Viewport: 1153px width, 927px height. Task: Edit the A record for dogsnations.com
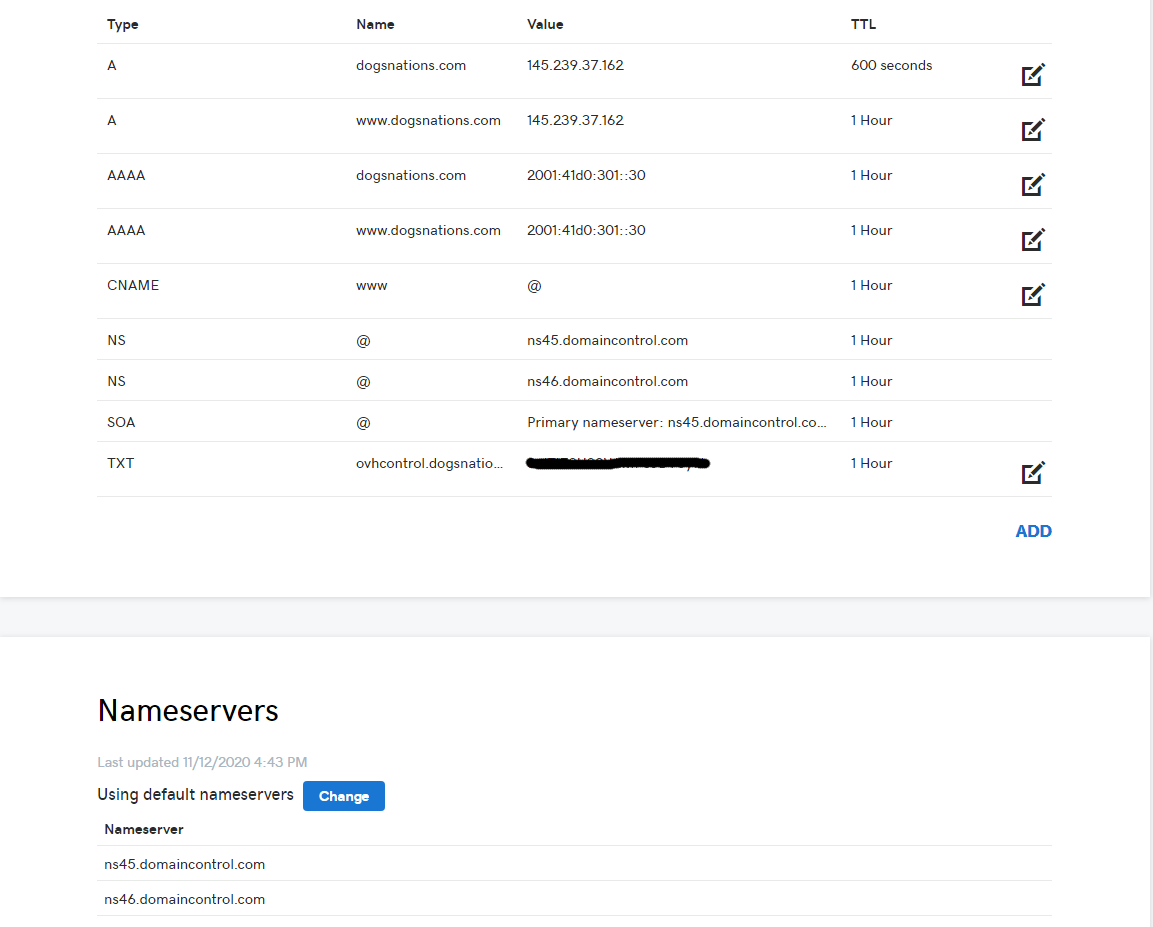click(1033, 75)
